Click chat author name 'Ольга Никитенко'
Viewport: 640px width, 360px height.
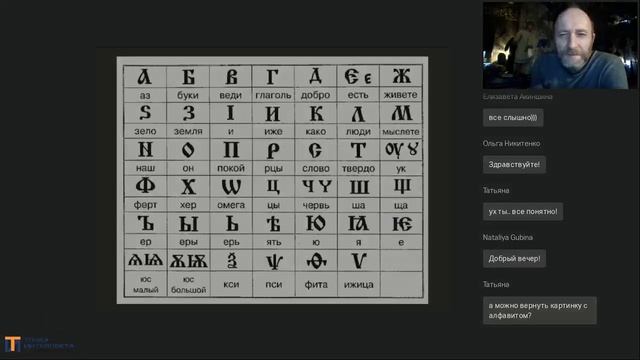(x=511, y=143)
